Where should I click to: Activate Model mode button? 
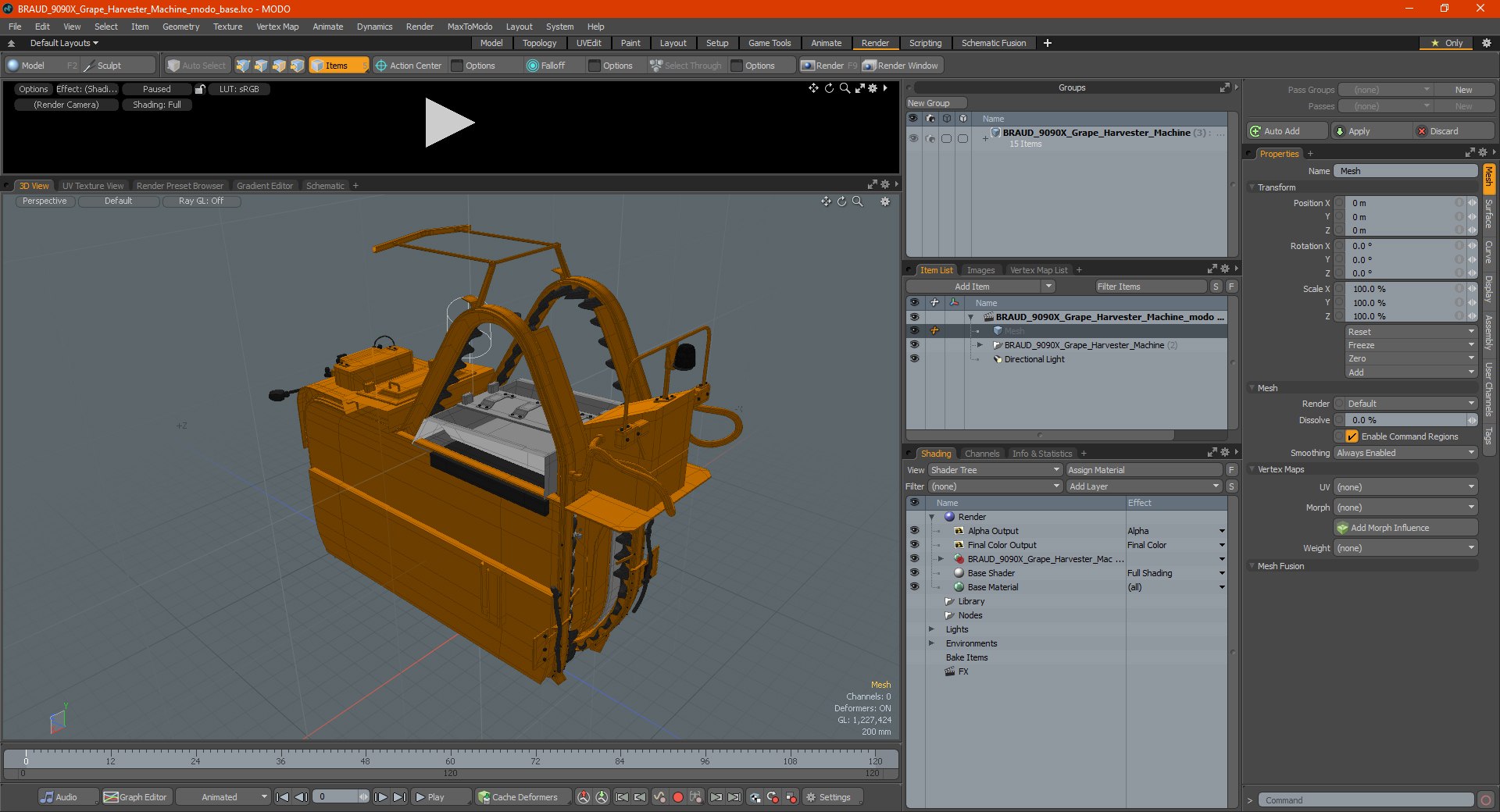coord(42,66)
